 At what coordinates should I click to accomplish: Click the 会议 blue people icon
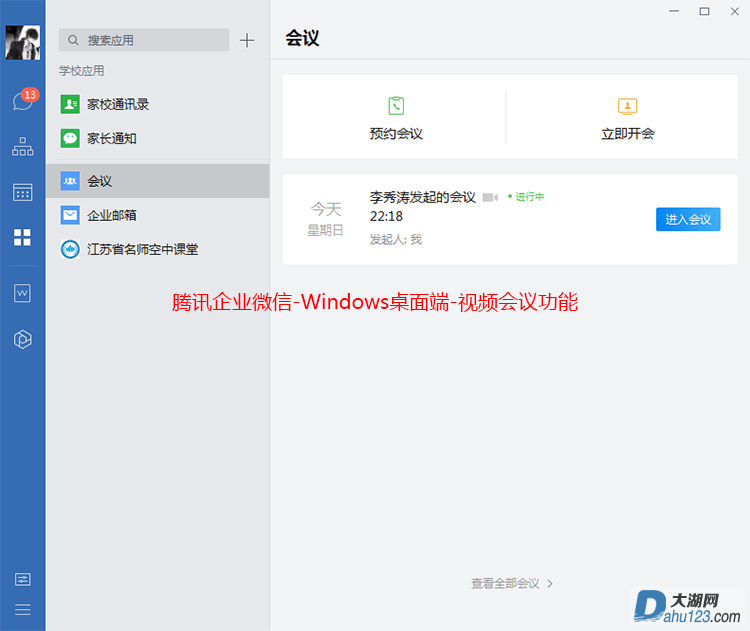pos(70,181)
